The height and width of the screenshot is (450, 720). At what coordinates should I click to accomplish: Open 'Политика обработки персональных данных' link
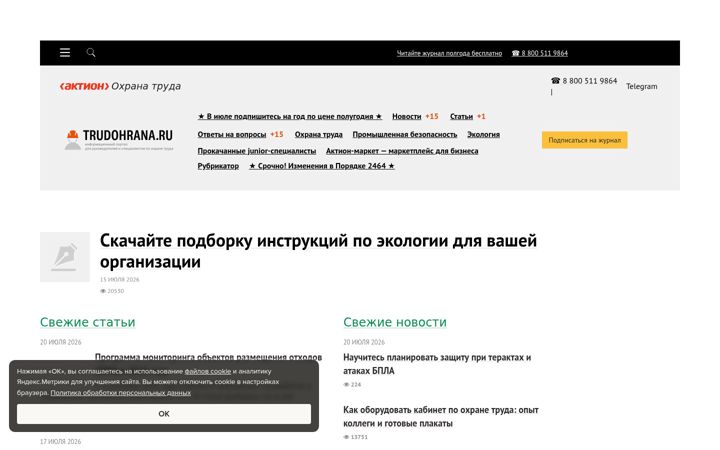[x=120, y=393]
